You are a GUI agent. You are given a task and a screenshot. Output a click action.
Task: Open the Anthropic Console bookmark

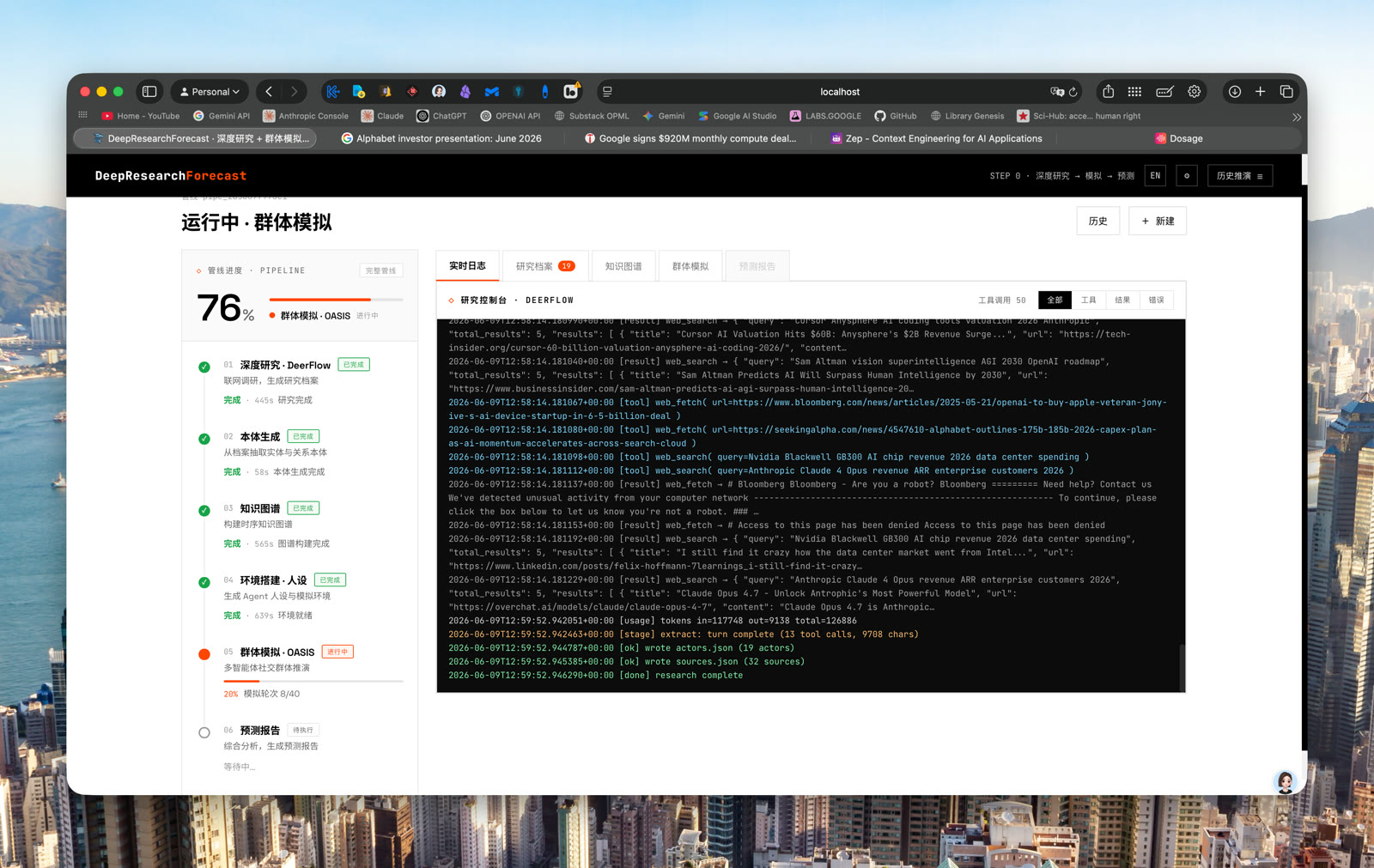click(x=306, y=116)
